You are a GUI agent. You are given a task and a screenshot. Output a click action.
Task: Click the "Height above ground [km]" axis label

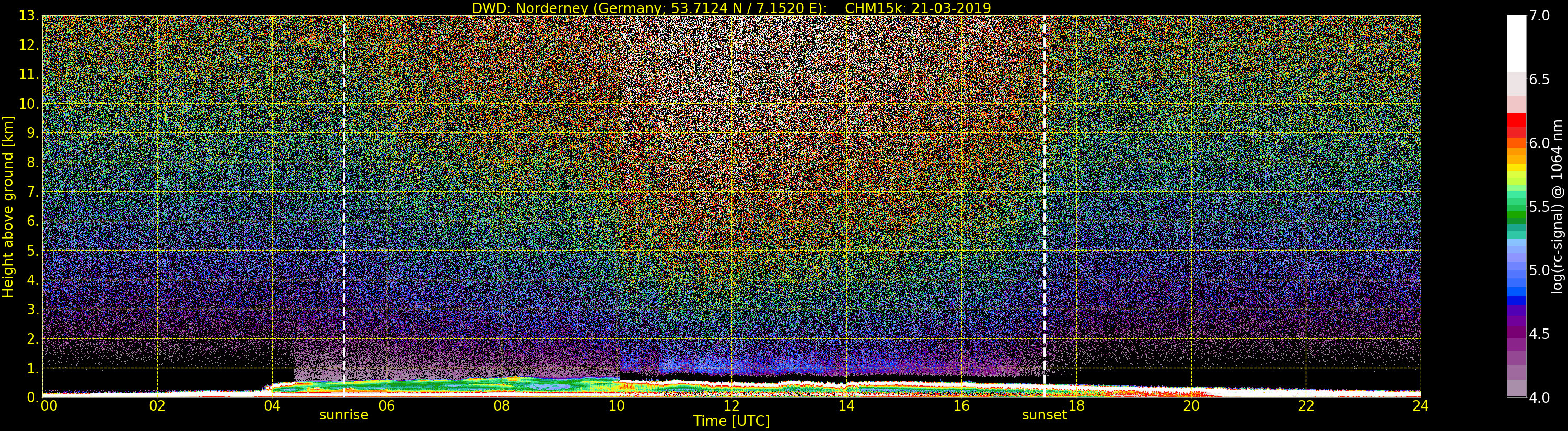pyautogui.click(x=8, y=207)
